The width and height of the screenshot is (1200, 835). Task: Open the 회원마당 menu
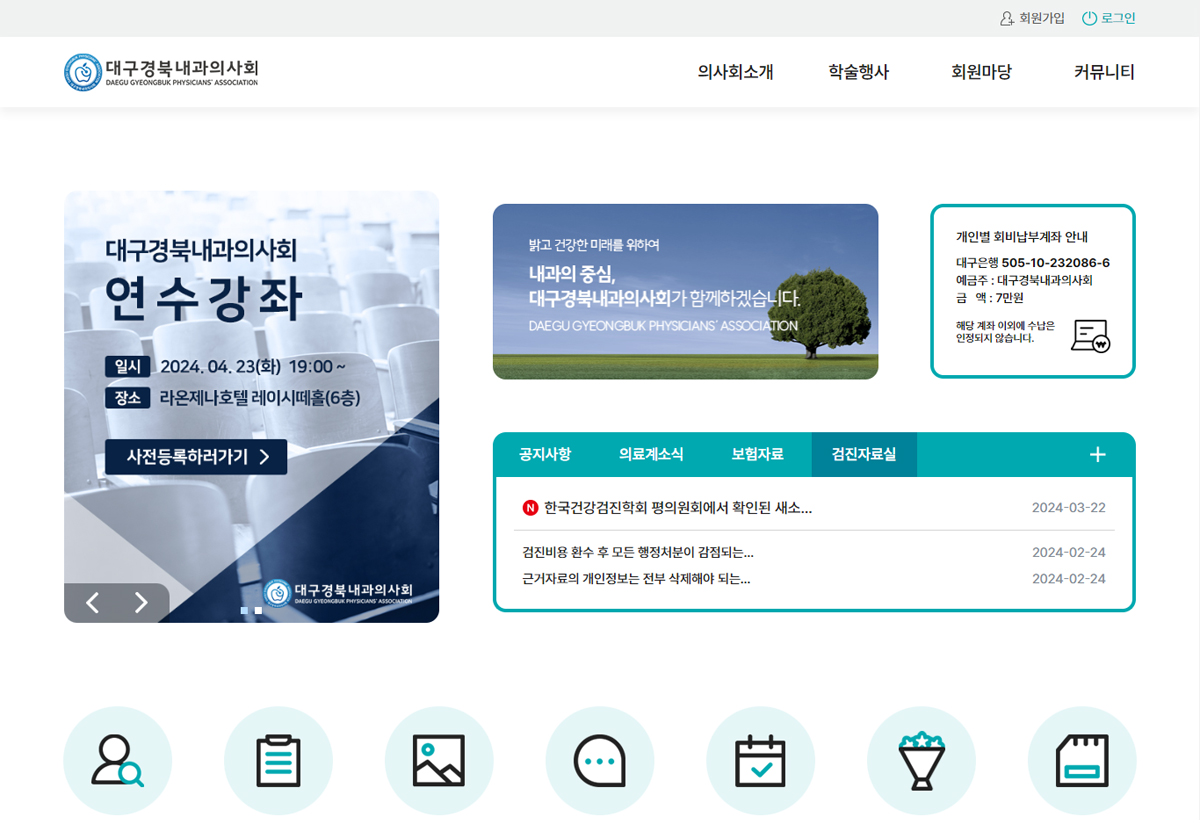[981, 72]
